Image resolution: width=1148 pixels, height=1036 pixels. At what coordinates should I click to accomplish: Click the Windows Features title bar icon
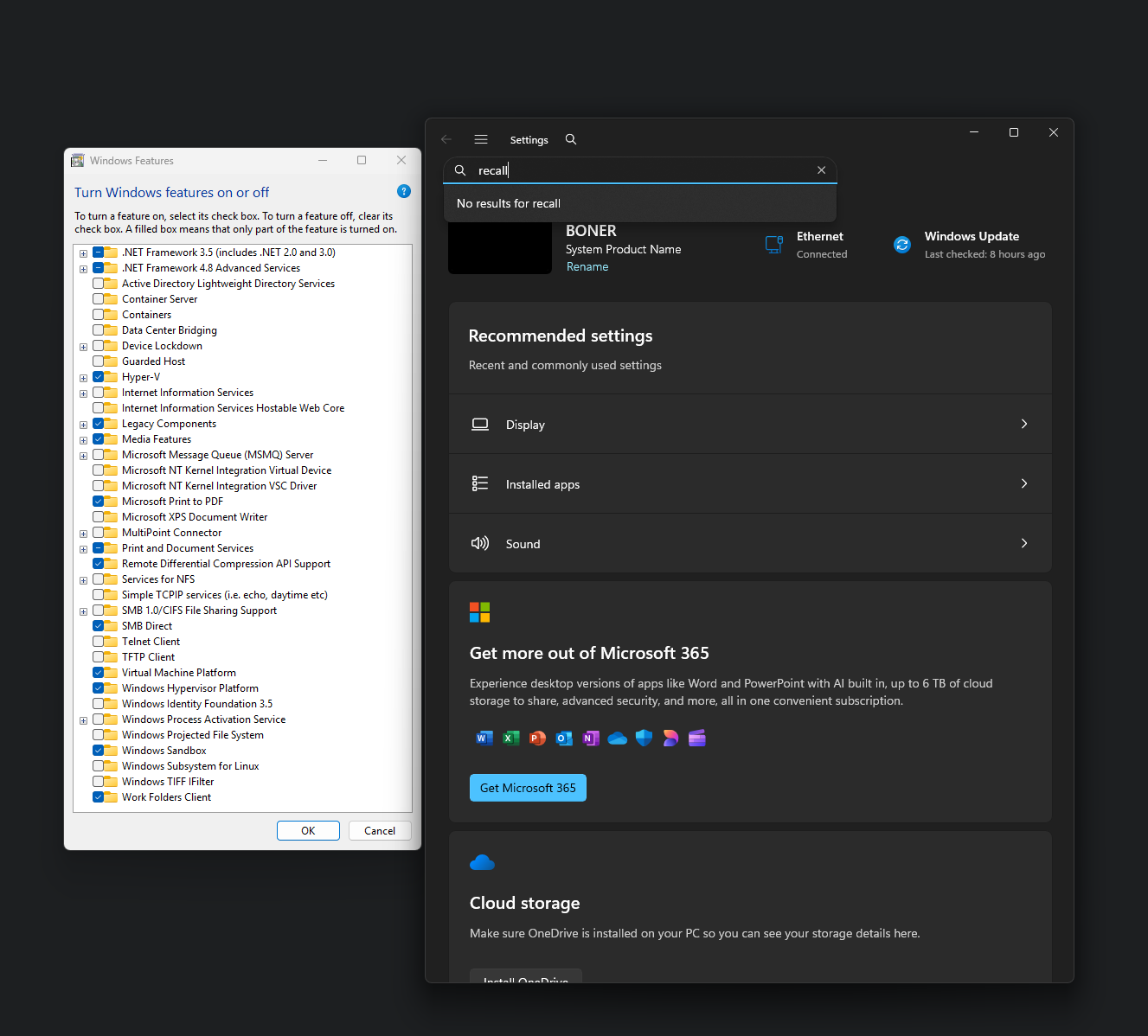coord(78,161)
